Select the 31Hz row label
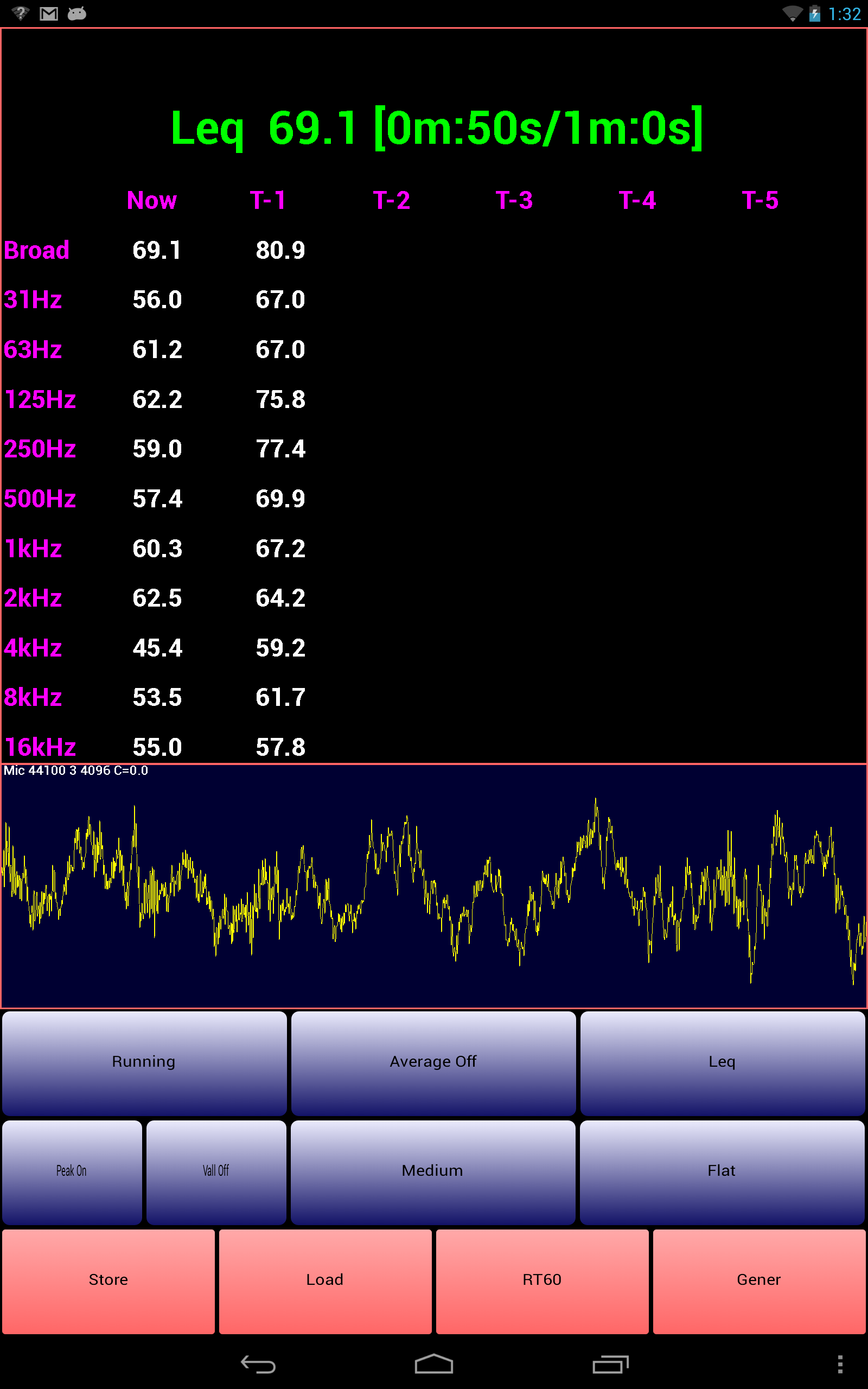 [33, 300]
